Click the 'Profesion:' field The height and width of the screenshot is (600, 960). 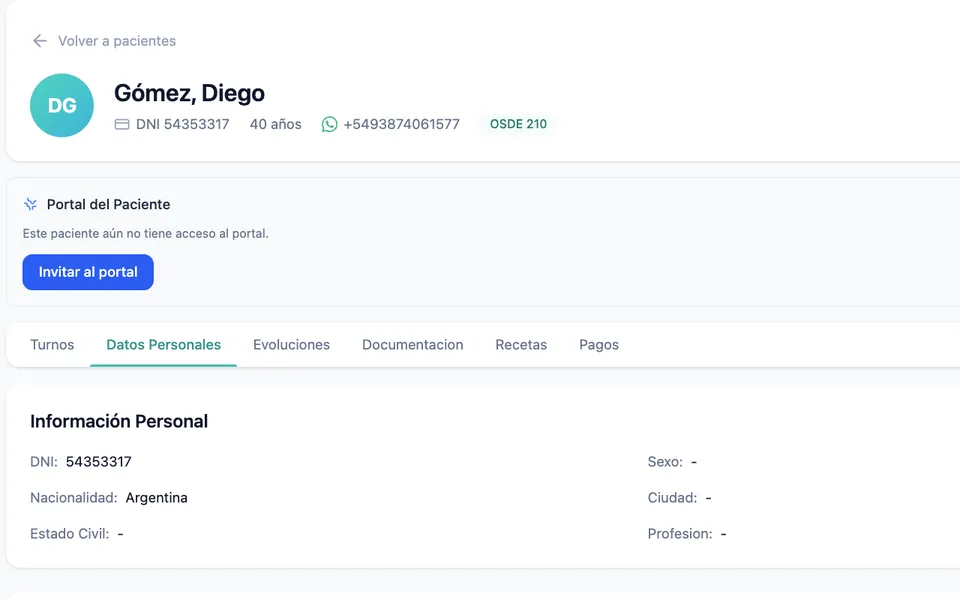click(687, 534)
